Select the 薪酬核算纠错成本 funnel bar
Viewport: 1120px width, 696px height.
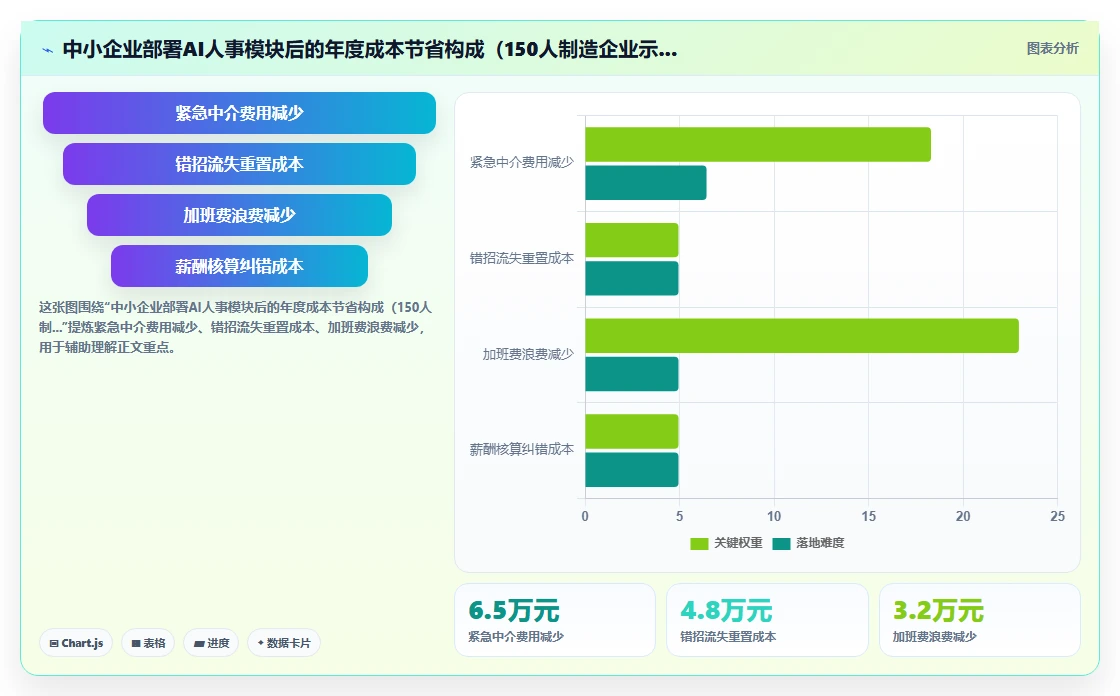click(x=239, y=267)
